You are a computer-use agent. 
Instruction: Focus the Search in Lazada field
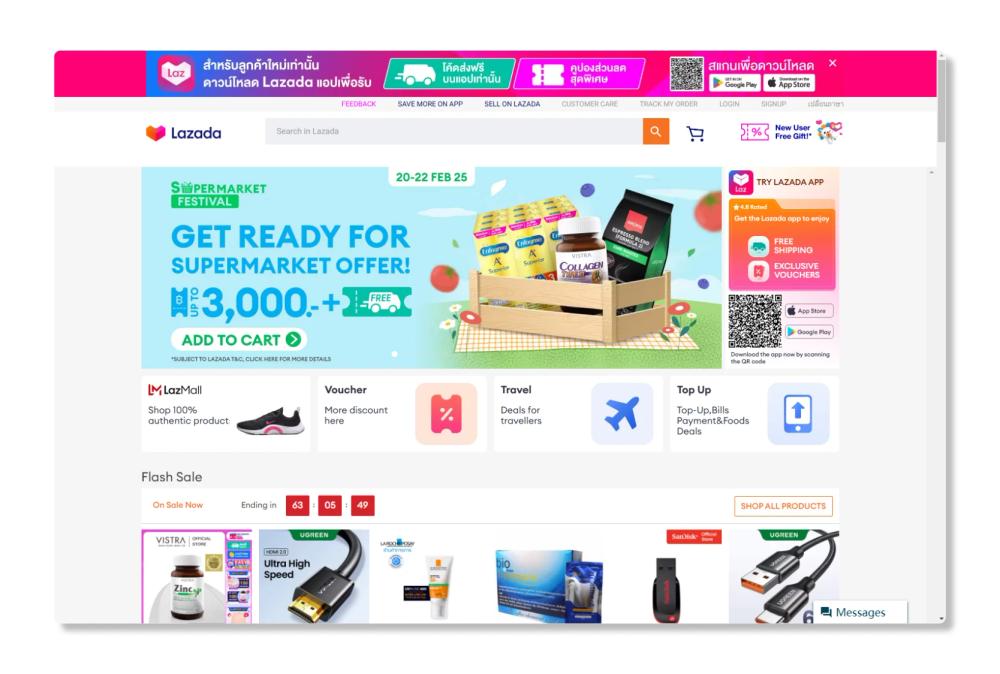click(x=454, y=131)
